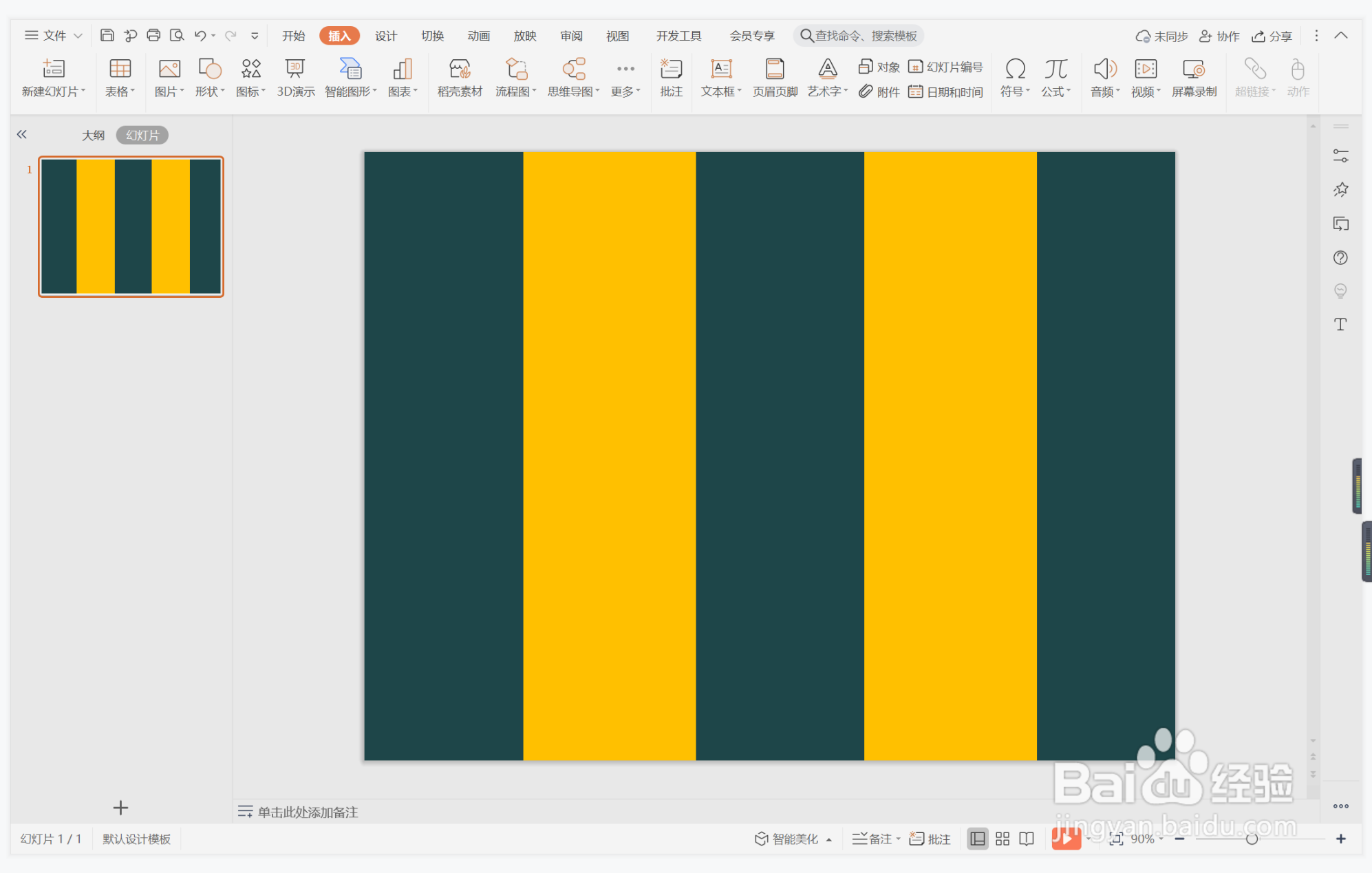The image size is (1372, 873).
Task: Toggle reading view book icon
Action: point(1027,839)
